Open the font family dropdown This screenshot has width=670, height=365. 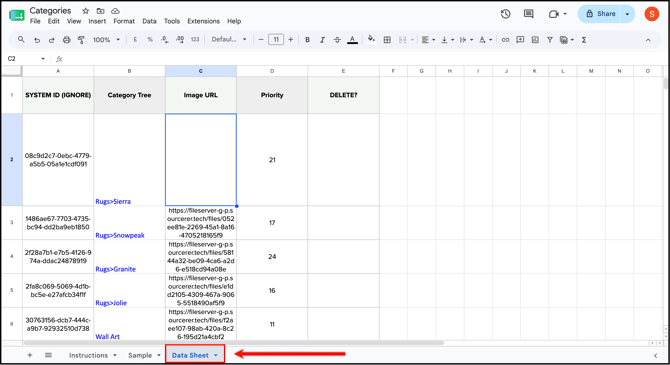pyautogui.click(x=229, y=39)
